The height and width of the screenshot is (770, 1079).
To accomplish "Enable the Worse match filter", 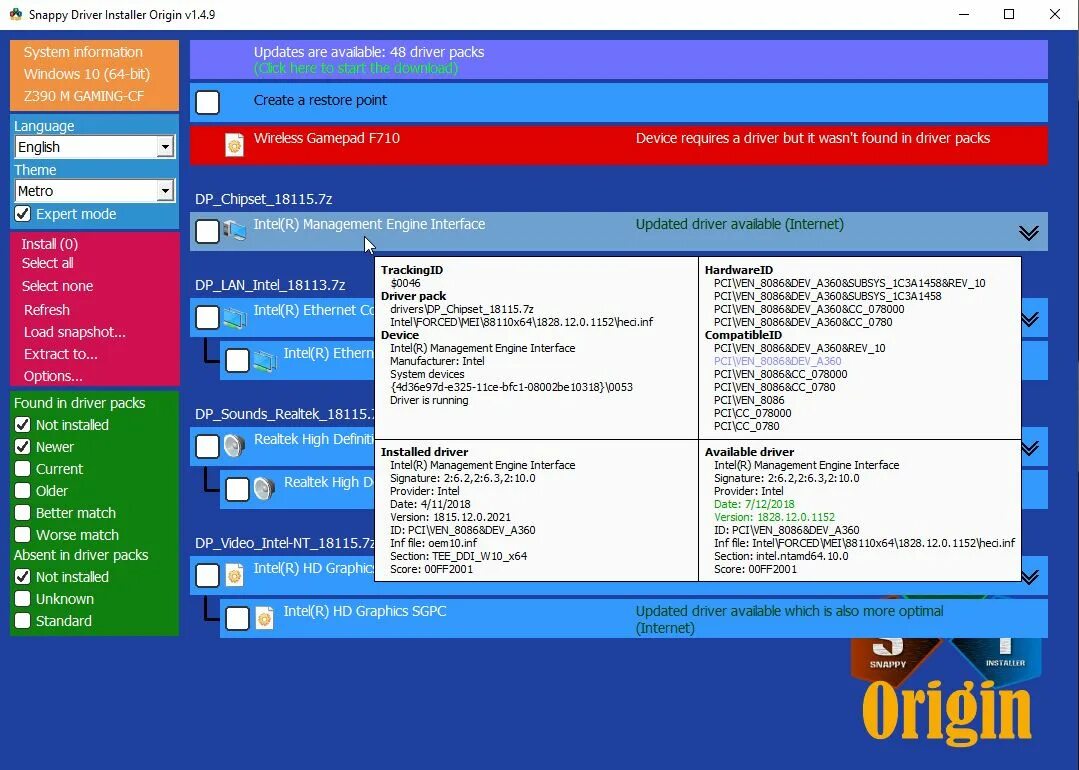I will [x=23, y=535].
